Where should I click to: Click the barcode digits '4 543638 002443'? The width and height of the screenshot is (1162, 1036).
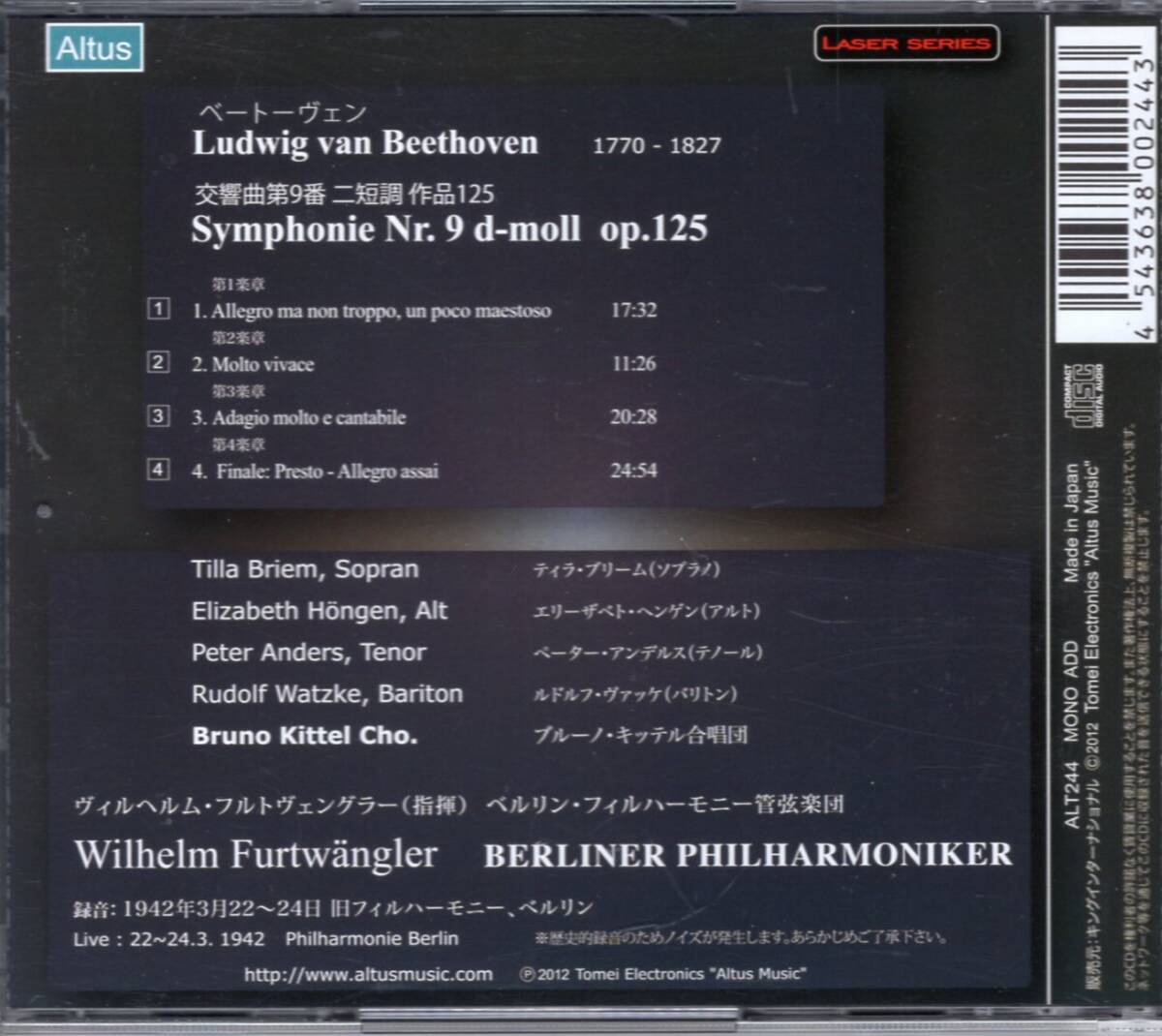coord(1144,197)
